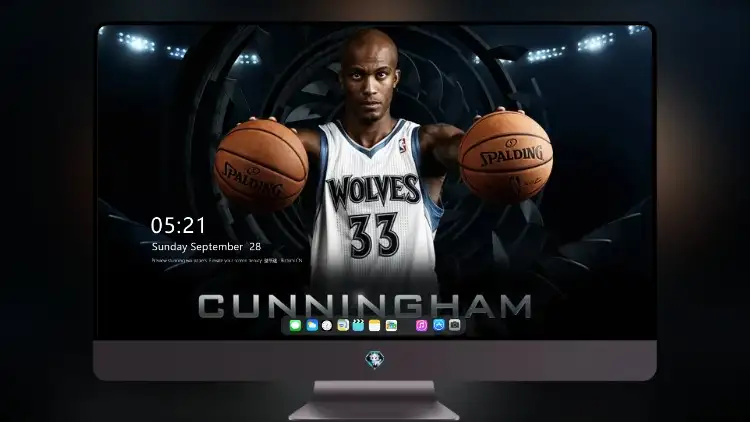Open the yellow document app in dock
750x422 pixels.
click(343, 325)
